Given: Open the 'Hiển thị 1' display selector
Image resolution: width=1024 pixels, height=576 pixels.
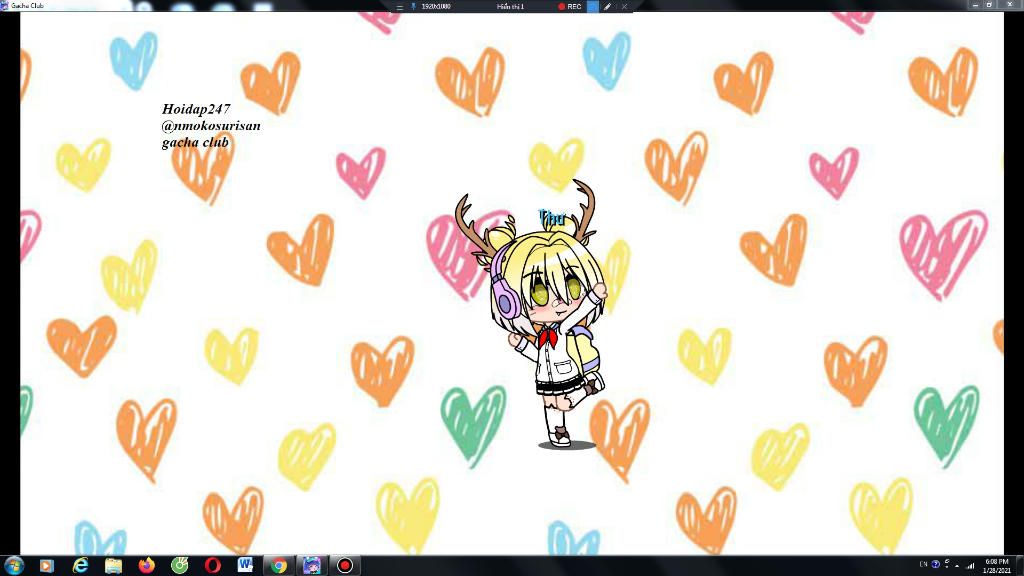Looking at the screenshot, I should tap(511, 7).
